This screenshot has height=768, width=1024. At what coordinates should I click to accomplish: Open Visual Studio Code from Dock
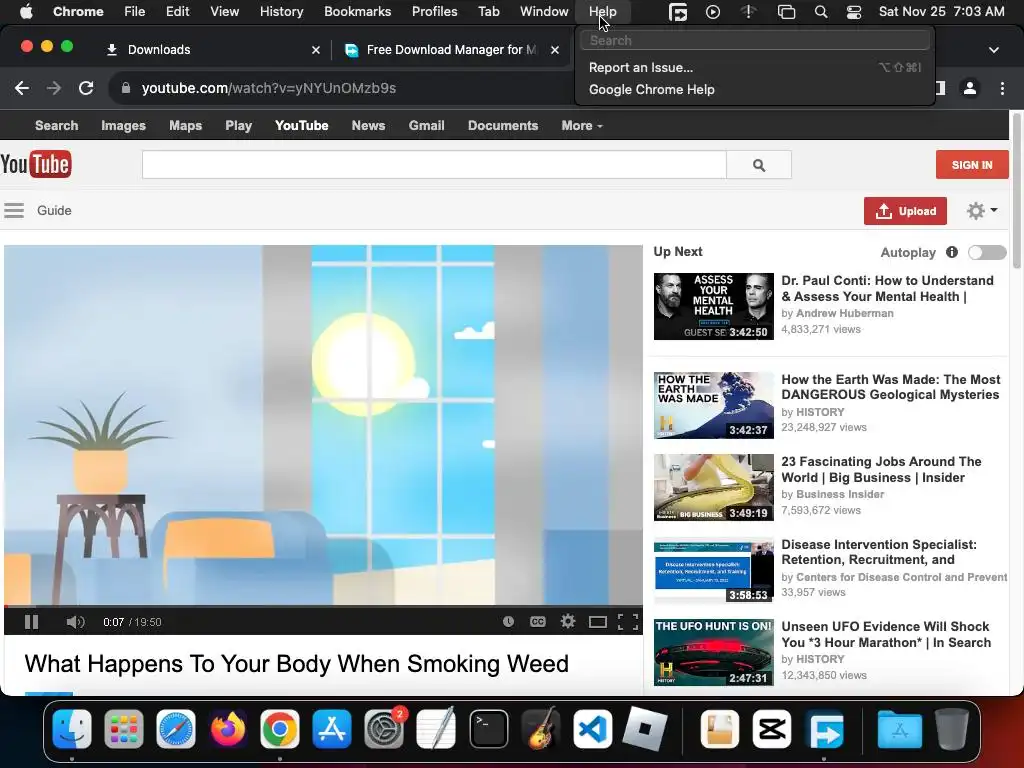[592, 729]
